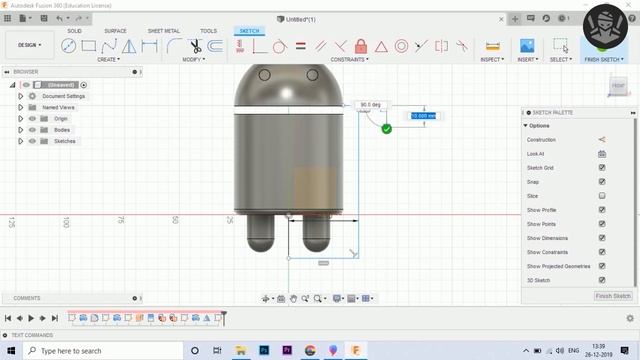Screen dimensions: 640x360
Task: Click the Finish Sketch palette button
Action: [x=613, y=296]
